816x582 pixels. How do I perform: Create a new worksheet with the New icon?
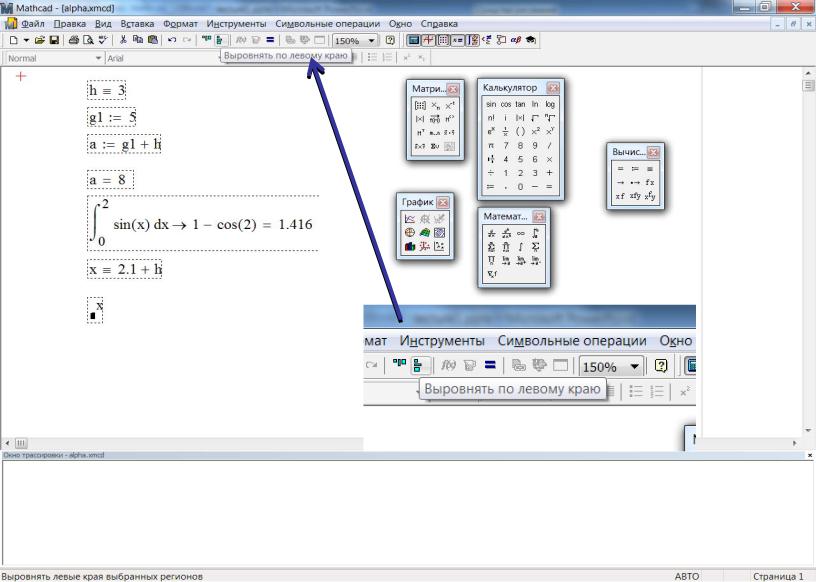click(x=14, y=40)
